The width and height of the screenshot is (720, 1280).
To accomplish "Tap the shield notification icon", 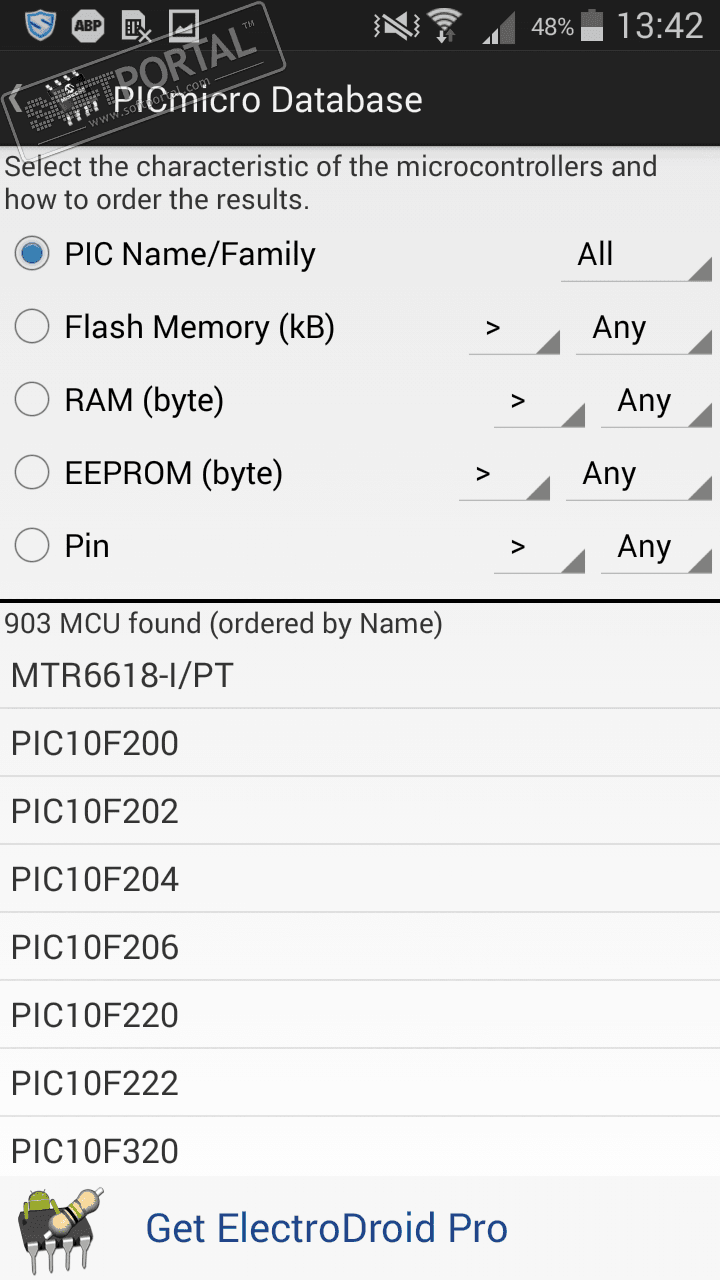I will tap(40, 26).
